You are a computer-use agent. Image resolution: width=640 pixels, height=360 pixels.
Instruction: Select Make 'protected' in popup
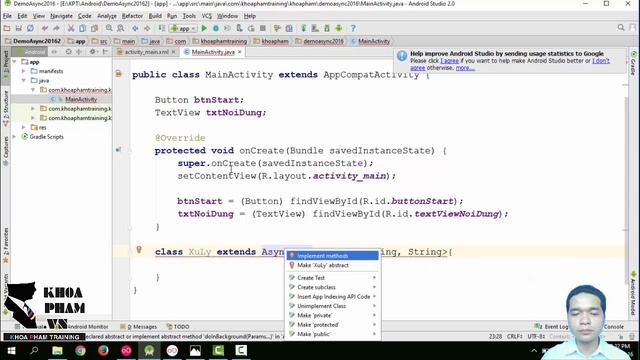[333, 325]
